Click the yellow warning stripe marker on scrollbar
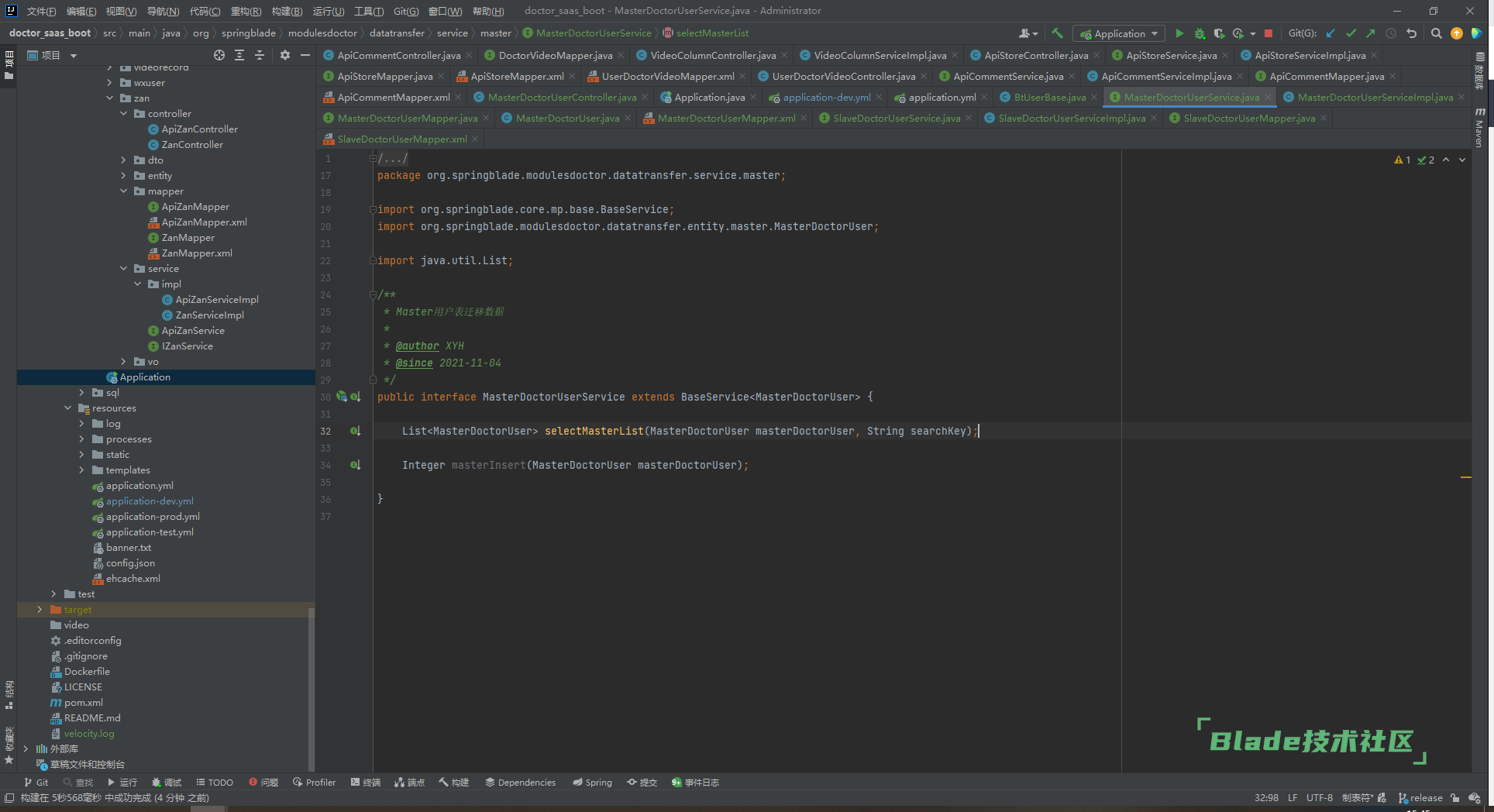The height and width of the screenshot is (812, 1494). click(x=1465, y=477)
